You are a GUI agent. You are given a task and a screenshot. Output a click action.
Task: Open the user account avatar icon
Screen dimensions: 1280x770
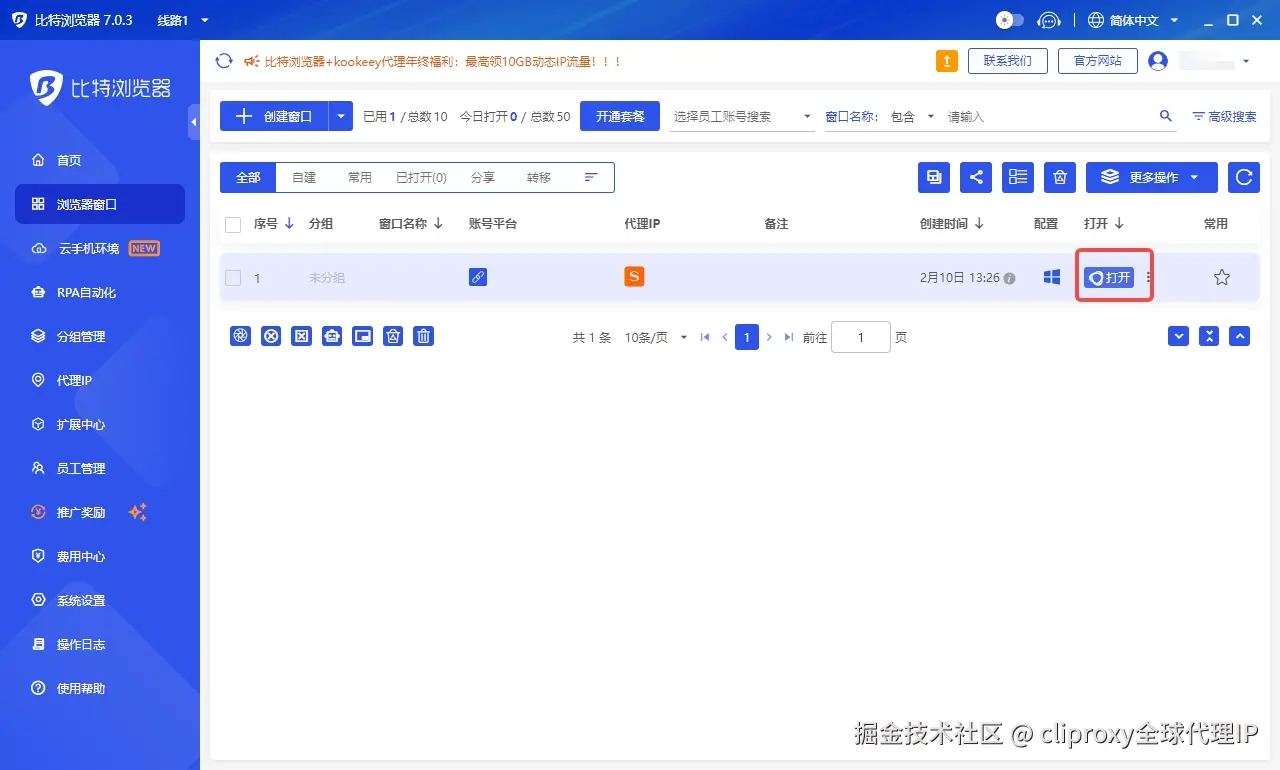[1158, 61]
